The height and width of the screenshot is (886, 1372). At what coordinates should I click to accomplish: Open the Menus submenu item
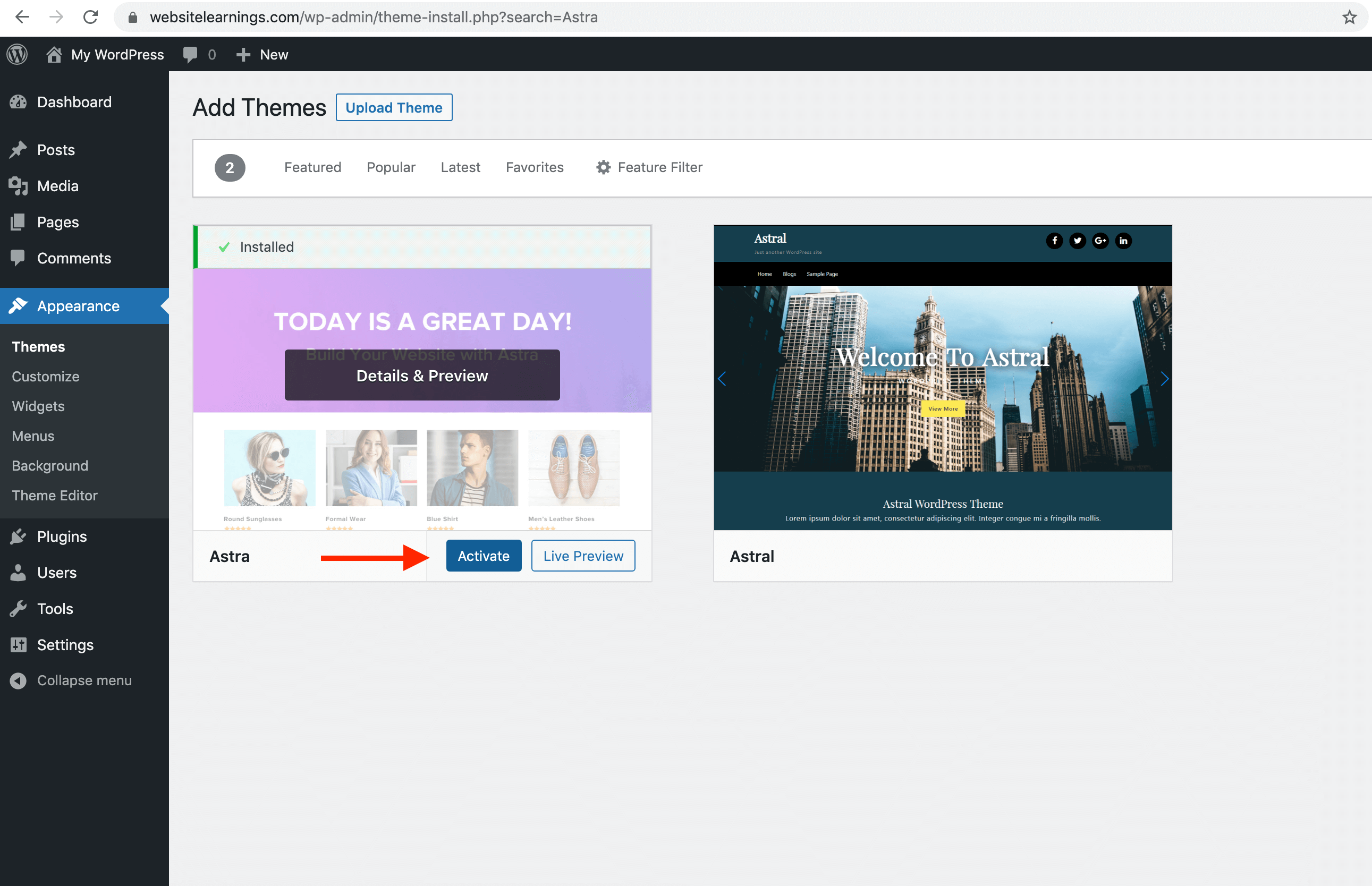point(33,436)
